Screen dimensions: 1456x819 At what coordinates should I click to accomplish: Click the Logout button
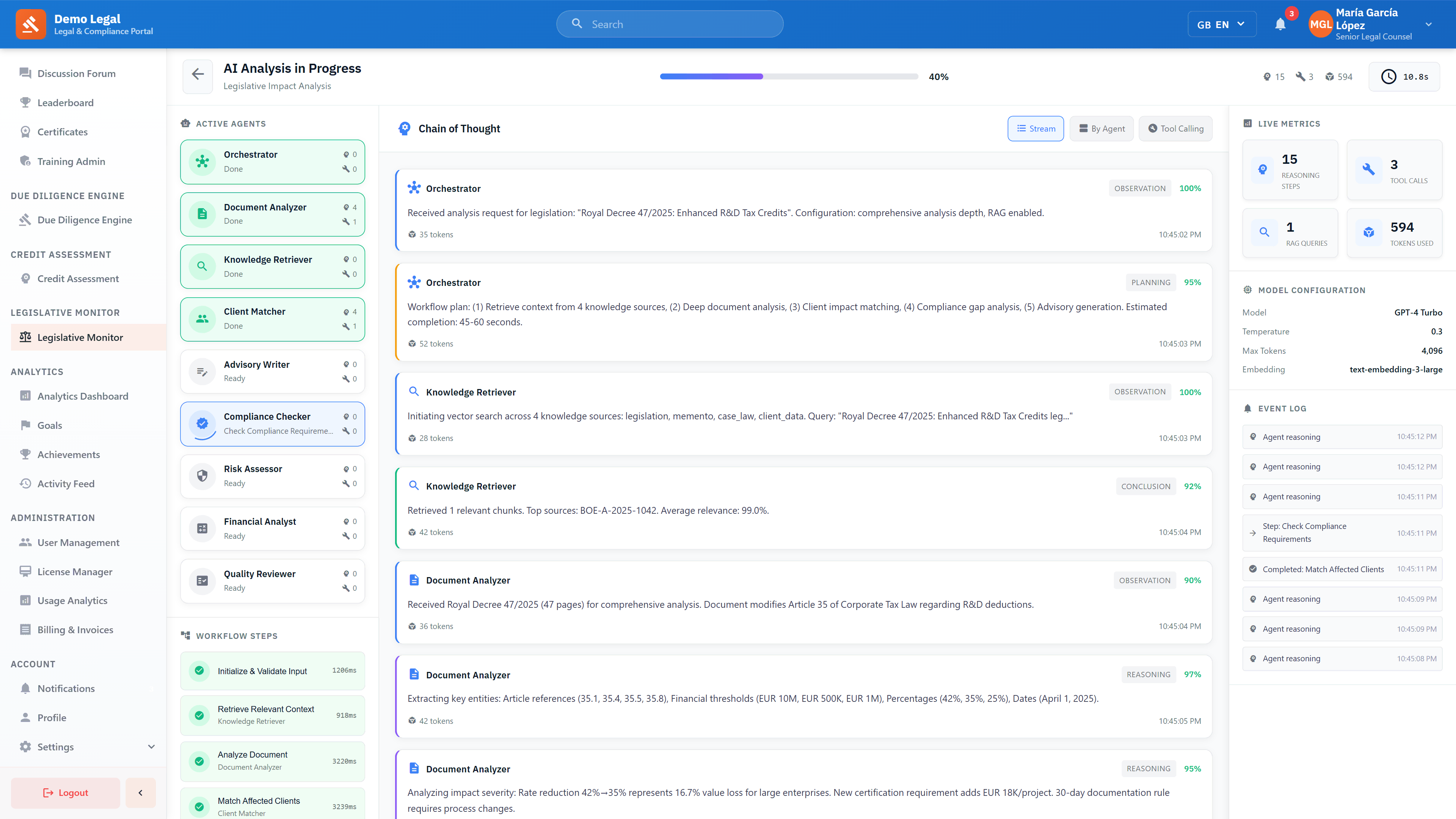click(x=65, y=792)
